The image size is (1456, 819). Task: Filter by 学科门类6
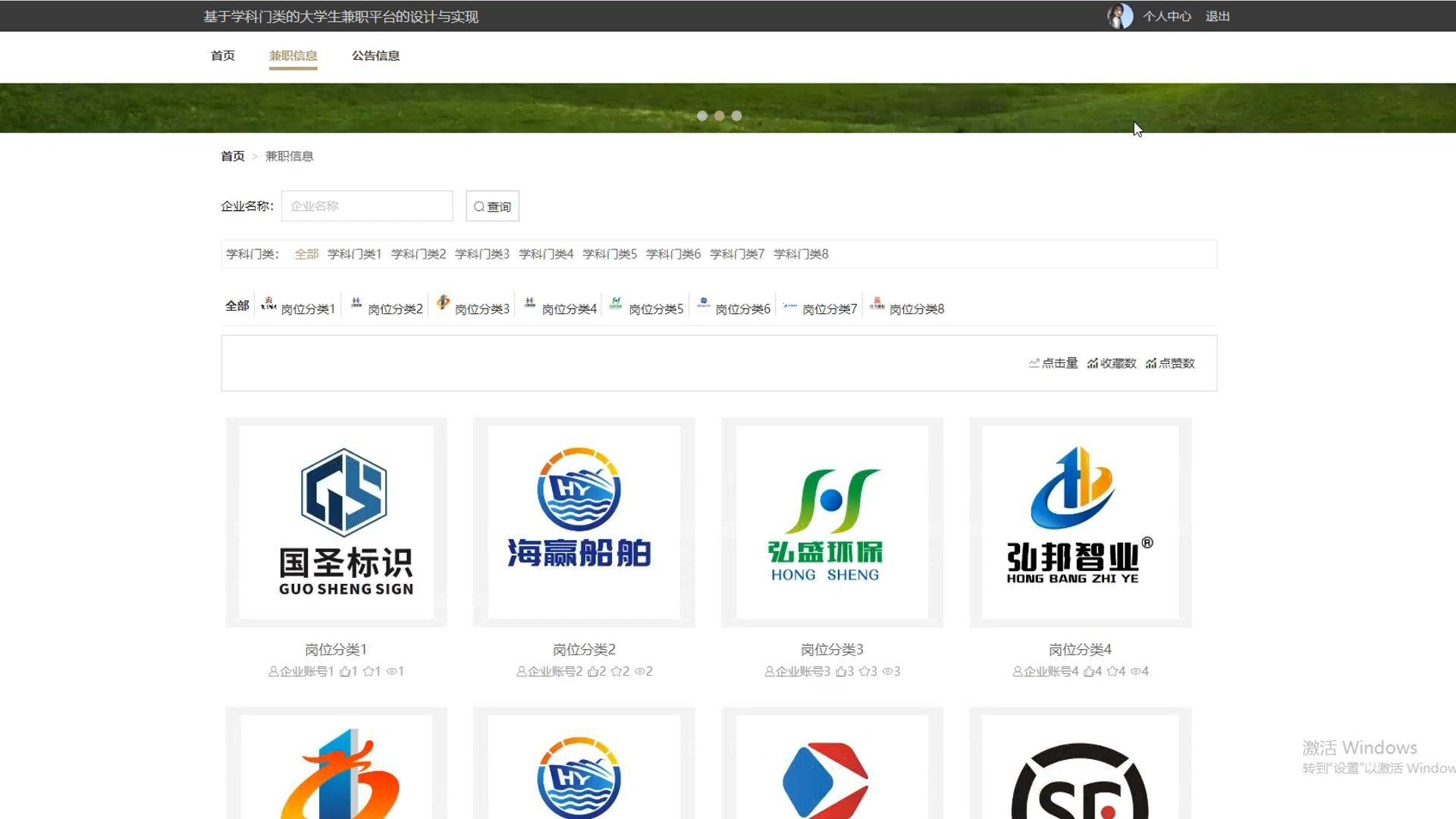pos(673,254)
